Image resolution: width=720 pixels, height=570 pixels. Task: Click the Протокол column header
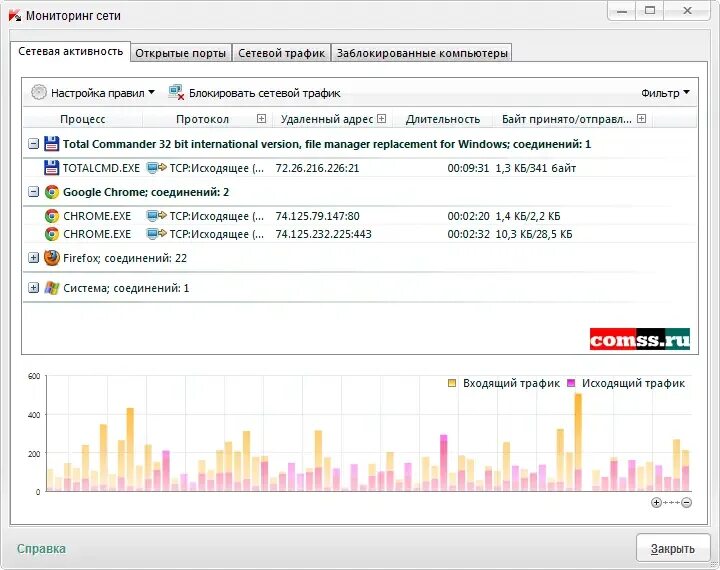coord(202,119)
